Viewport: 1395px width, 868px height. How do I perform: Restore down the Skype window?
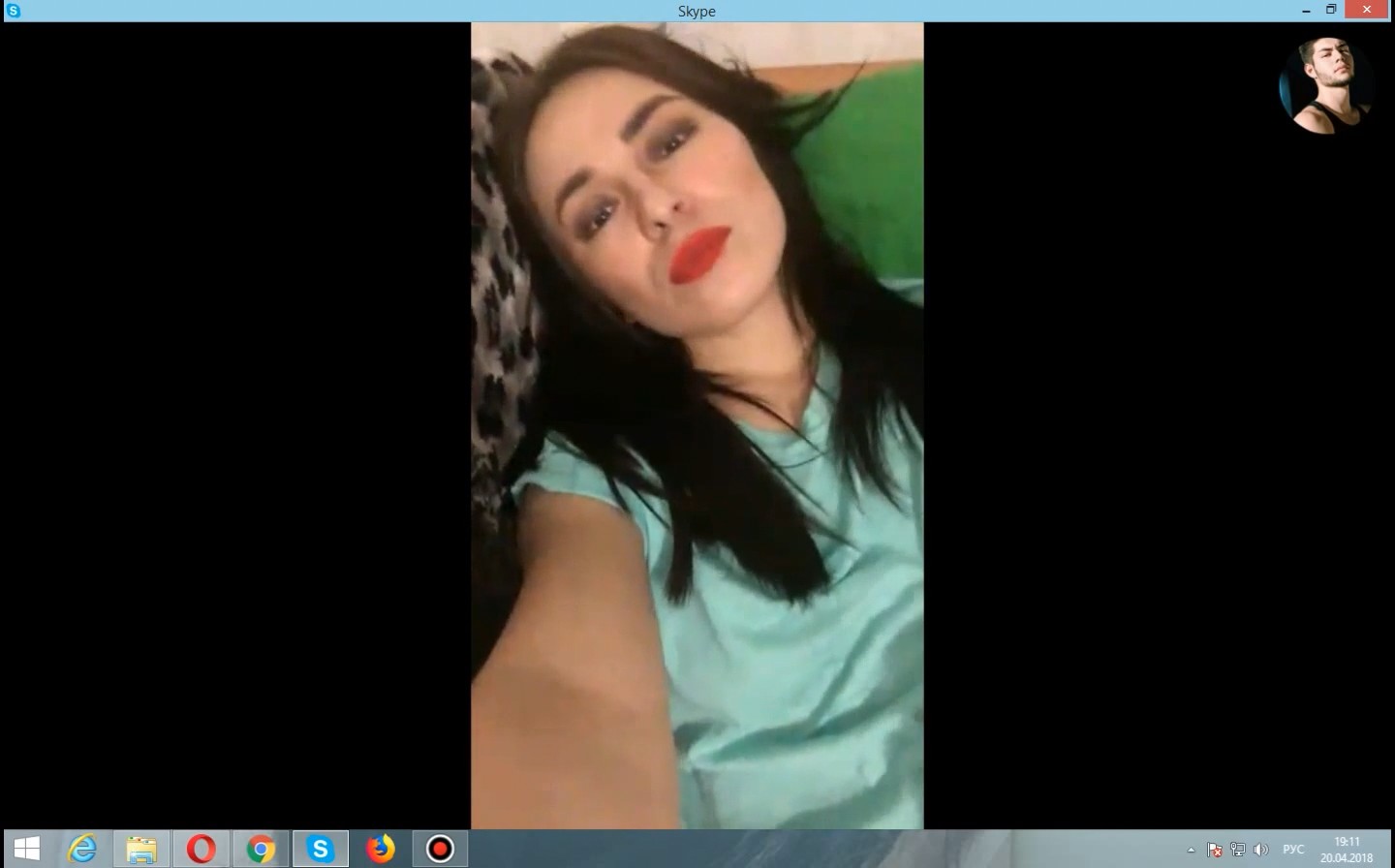(x=1332, y=10)
